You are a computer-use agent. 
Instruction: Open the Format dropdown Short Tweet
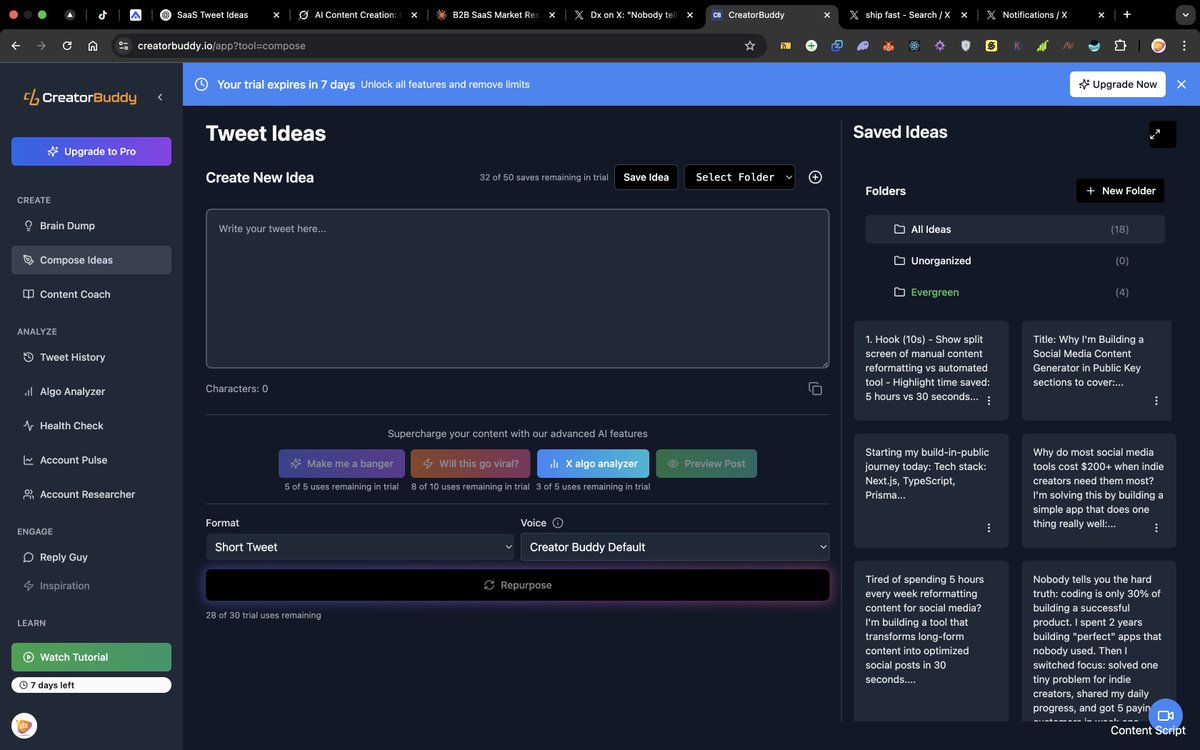pos(360,547)
